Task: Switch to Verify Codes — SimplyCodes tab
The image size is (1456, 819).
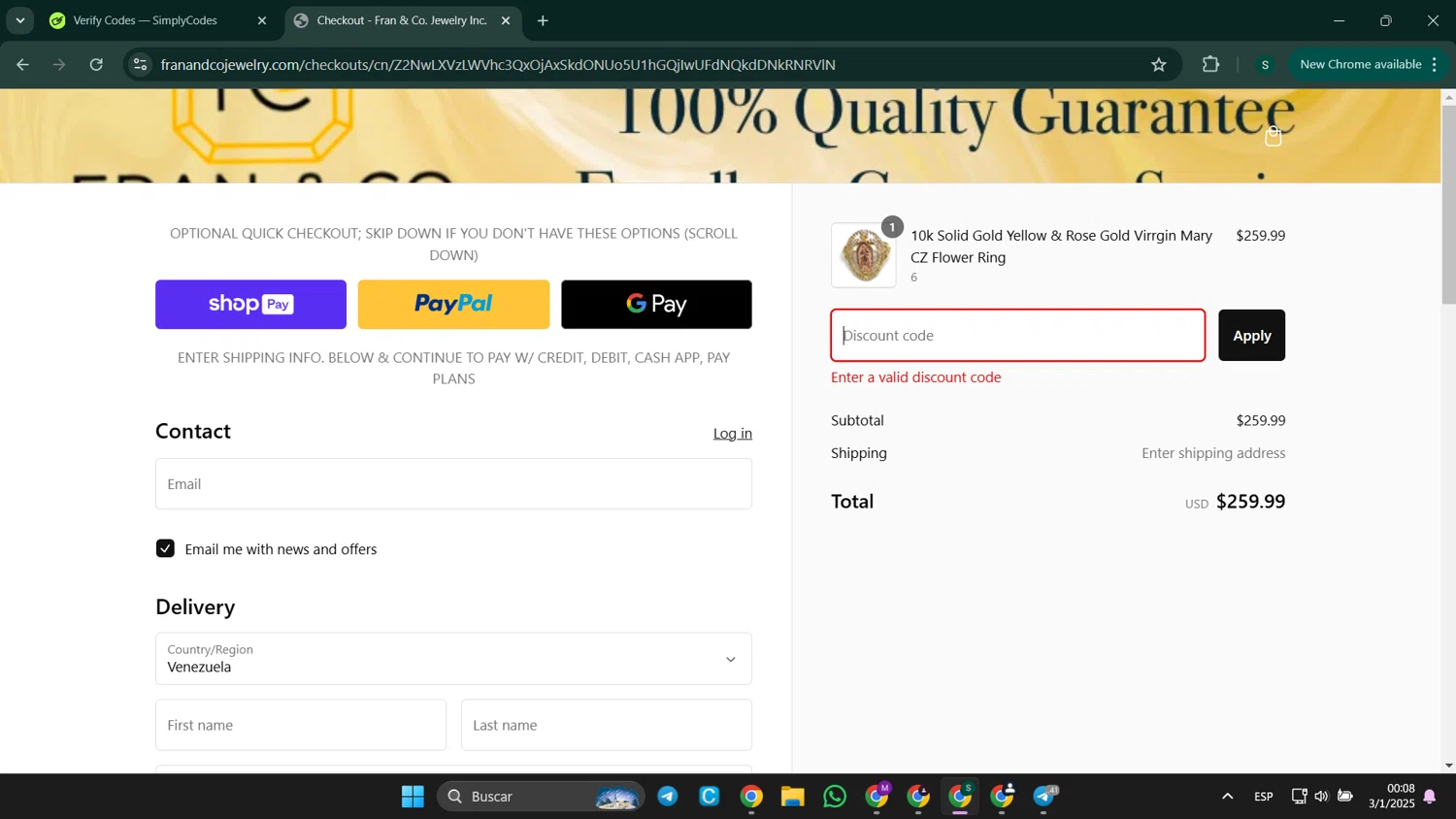Action: coord(146,20)
